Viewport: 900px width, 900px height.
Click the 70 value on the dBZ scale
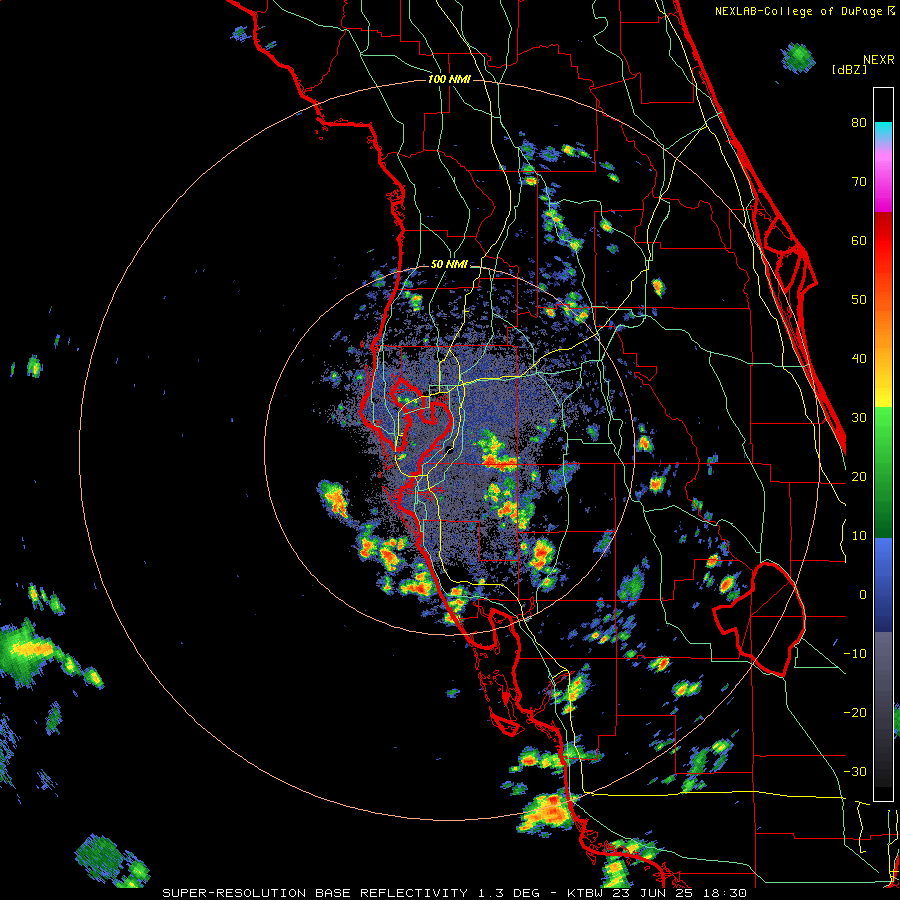(x=859, y=181)
